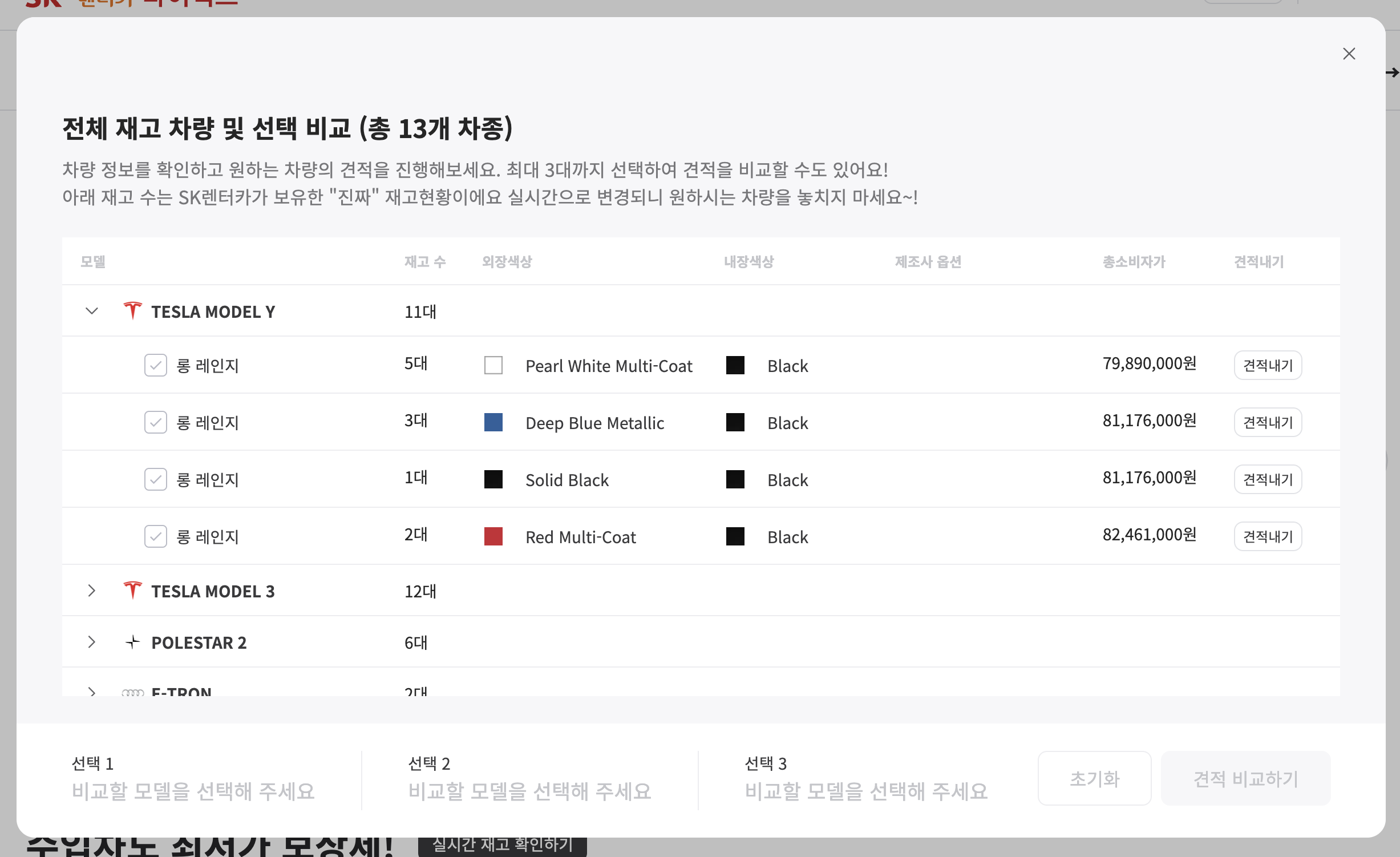This screenshot has width=1400, height=857.
Task: Check the Deep Blue Metallic row checkbox
Action: coord(155,422)
